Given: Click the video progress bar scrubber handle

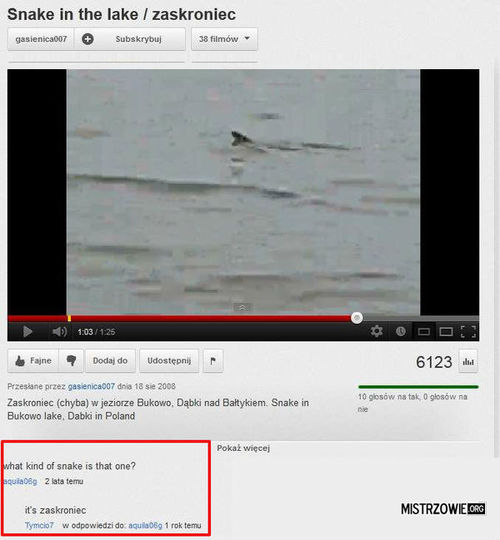Looking at the screenshot, I should [357, 318].
